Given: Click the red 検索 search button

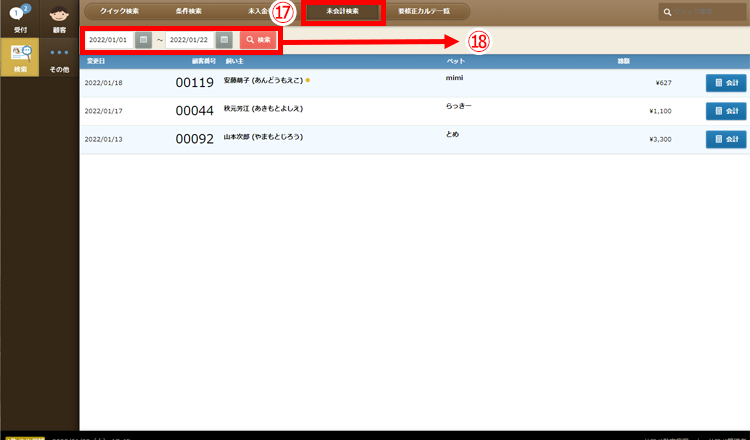Looking at the screenshot, I should (x=258, y=40).
